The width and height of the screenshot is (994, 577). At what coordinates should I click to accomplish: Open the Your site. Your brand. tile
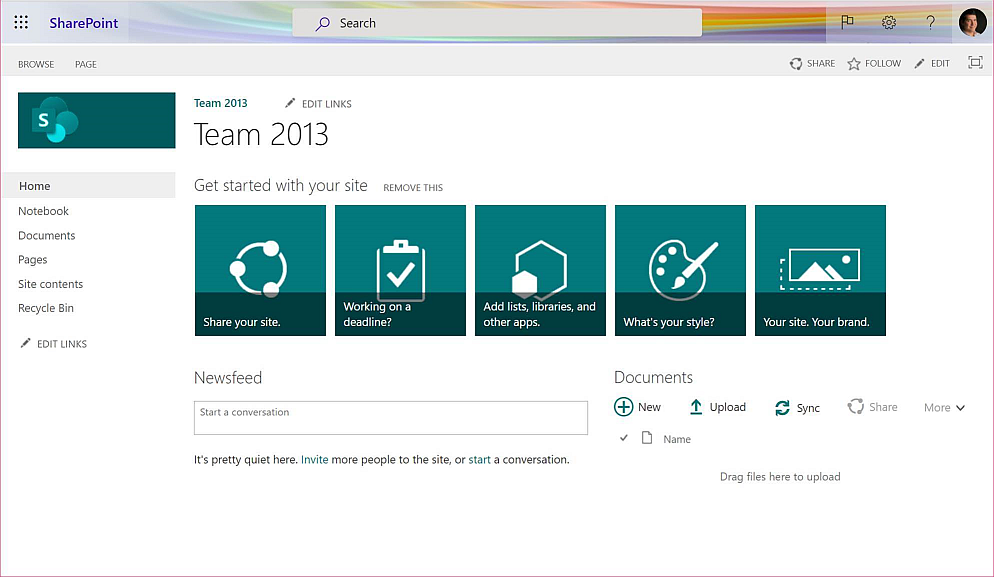pyautogui.click(x=820, y=270)
